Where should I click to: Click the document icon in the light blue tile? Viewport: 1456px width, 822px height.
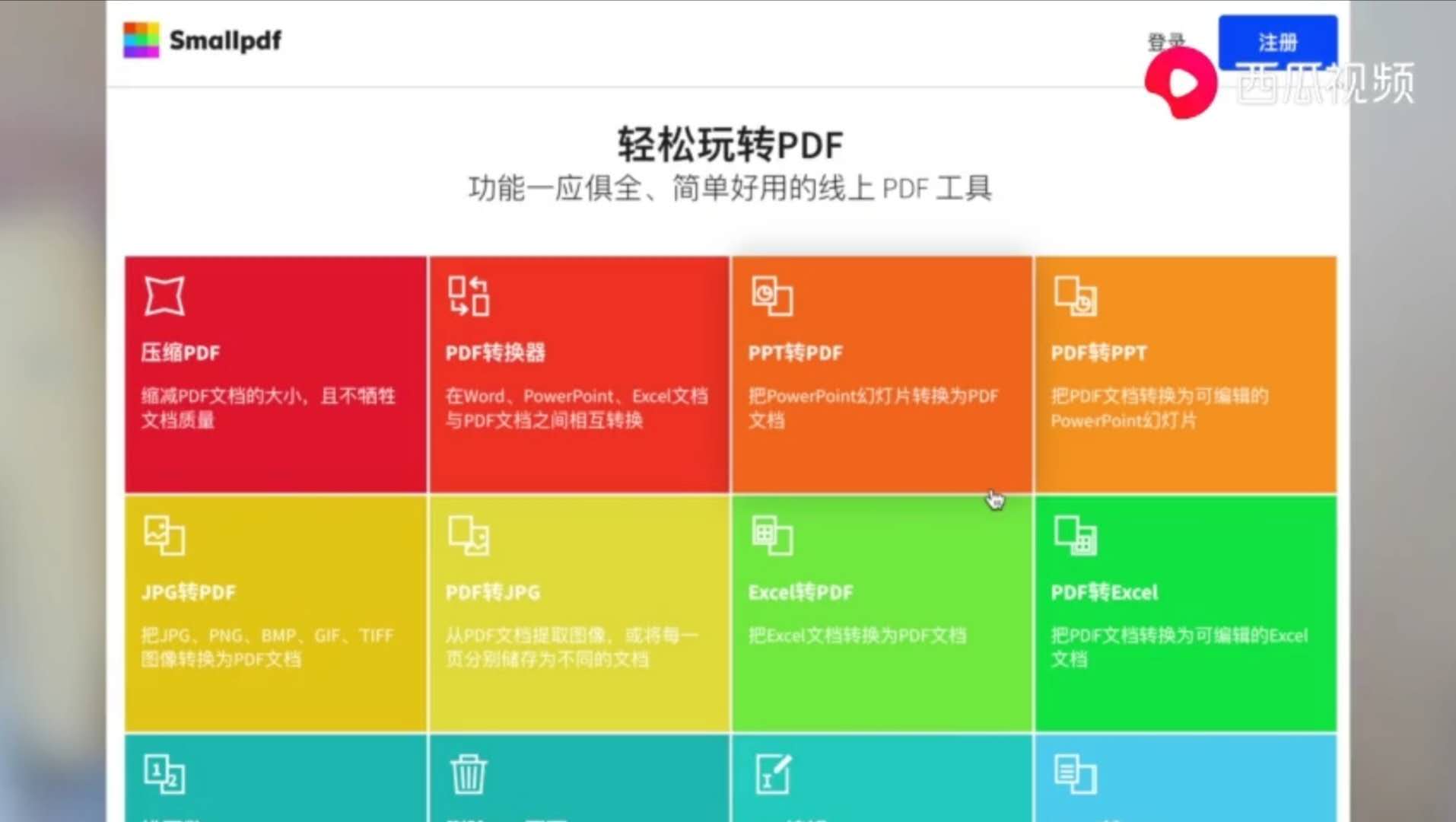pyautogui.click(x=1076, y=774)
